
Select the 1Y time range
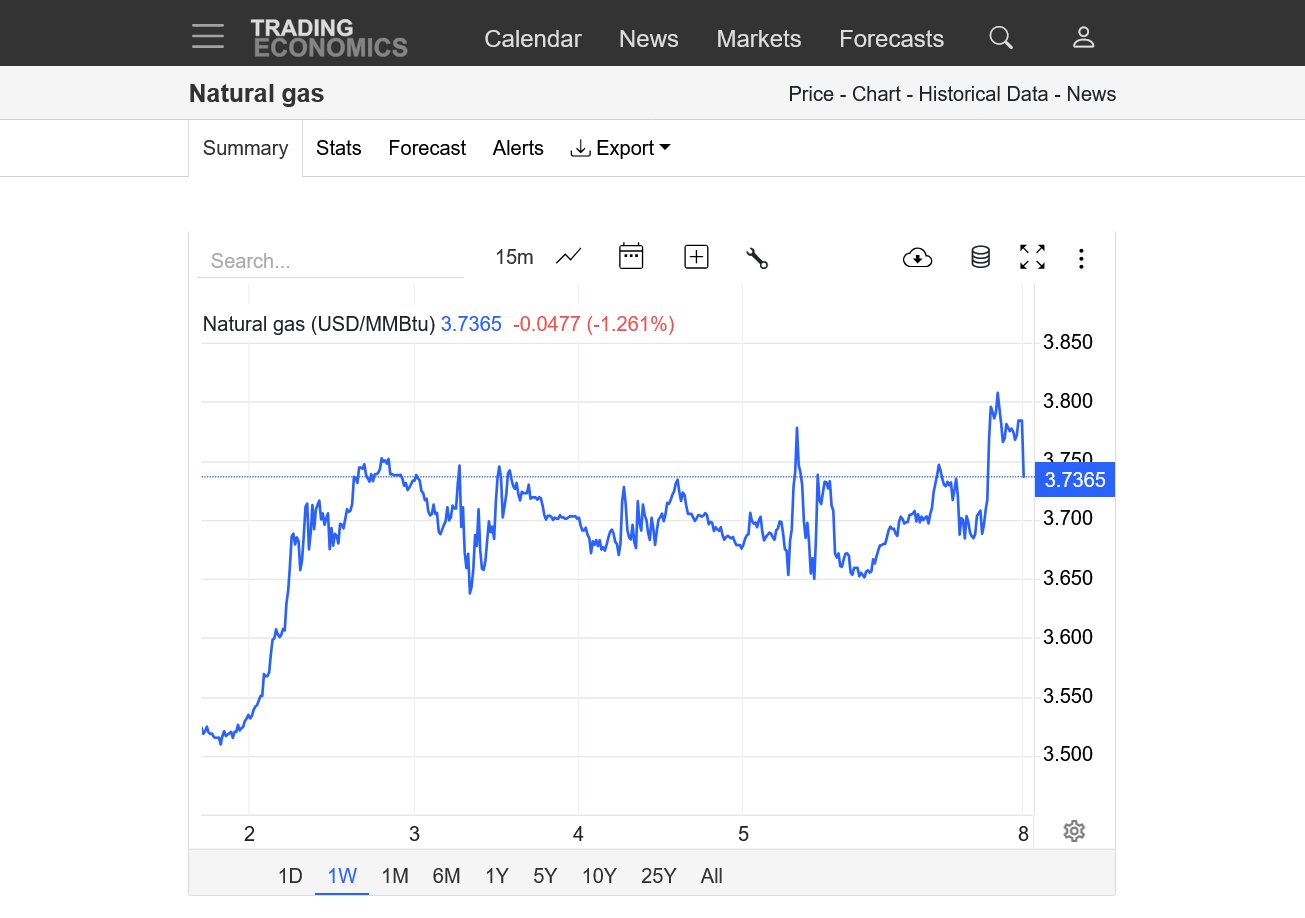[497, 876]
